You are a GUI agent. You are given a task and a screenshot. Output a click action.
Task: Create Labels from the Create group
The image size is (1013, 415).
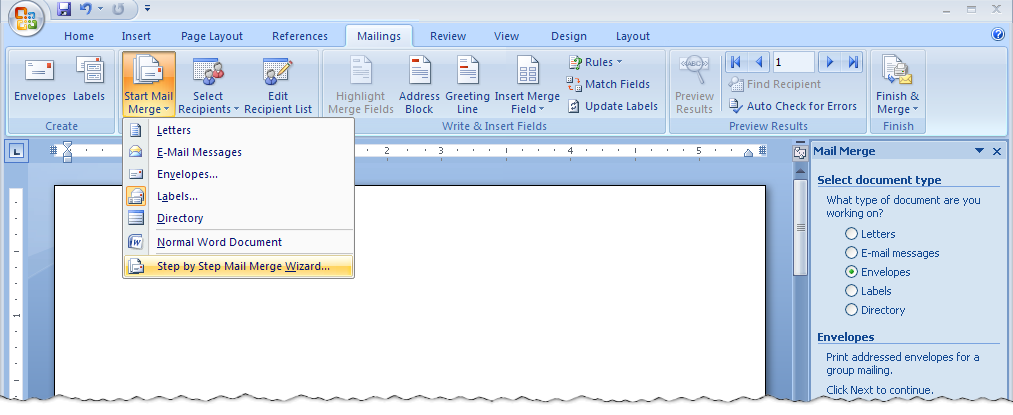[x=89, y=80]
